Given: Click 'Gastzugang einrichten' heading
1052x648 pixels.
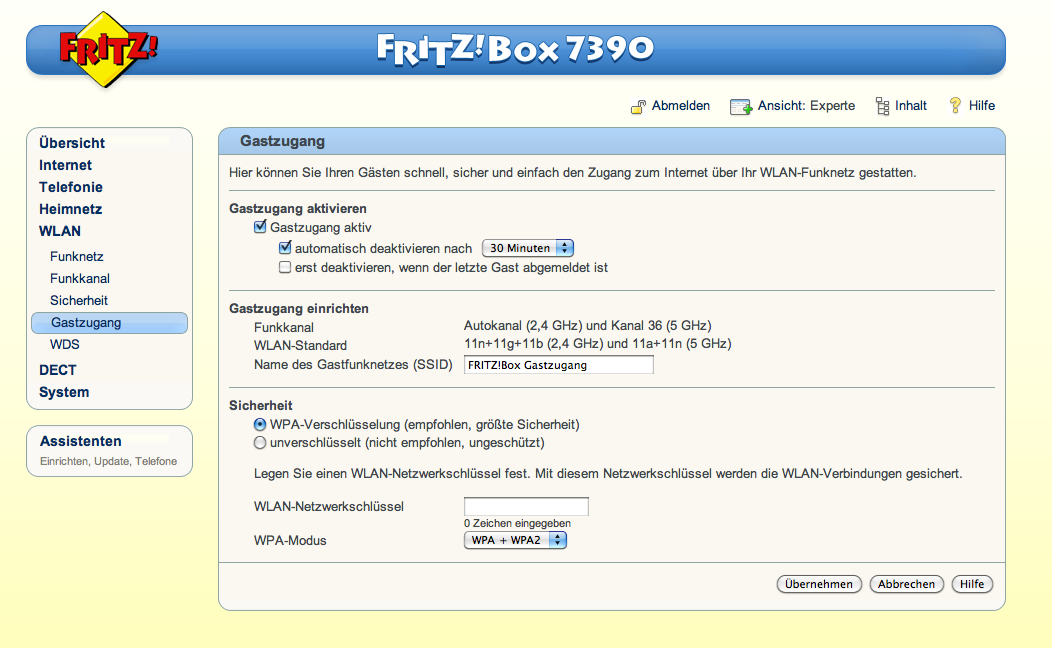Looking at the screenshot, I should (x=299, y=309).
